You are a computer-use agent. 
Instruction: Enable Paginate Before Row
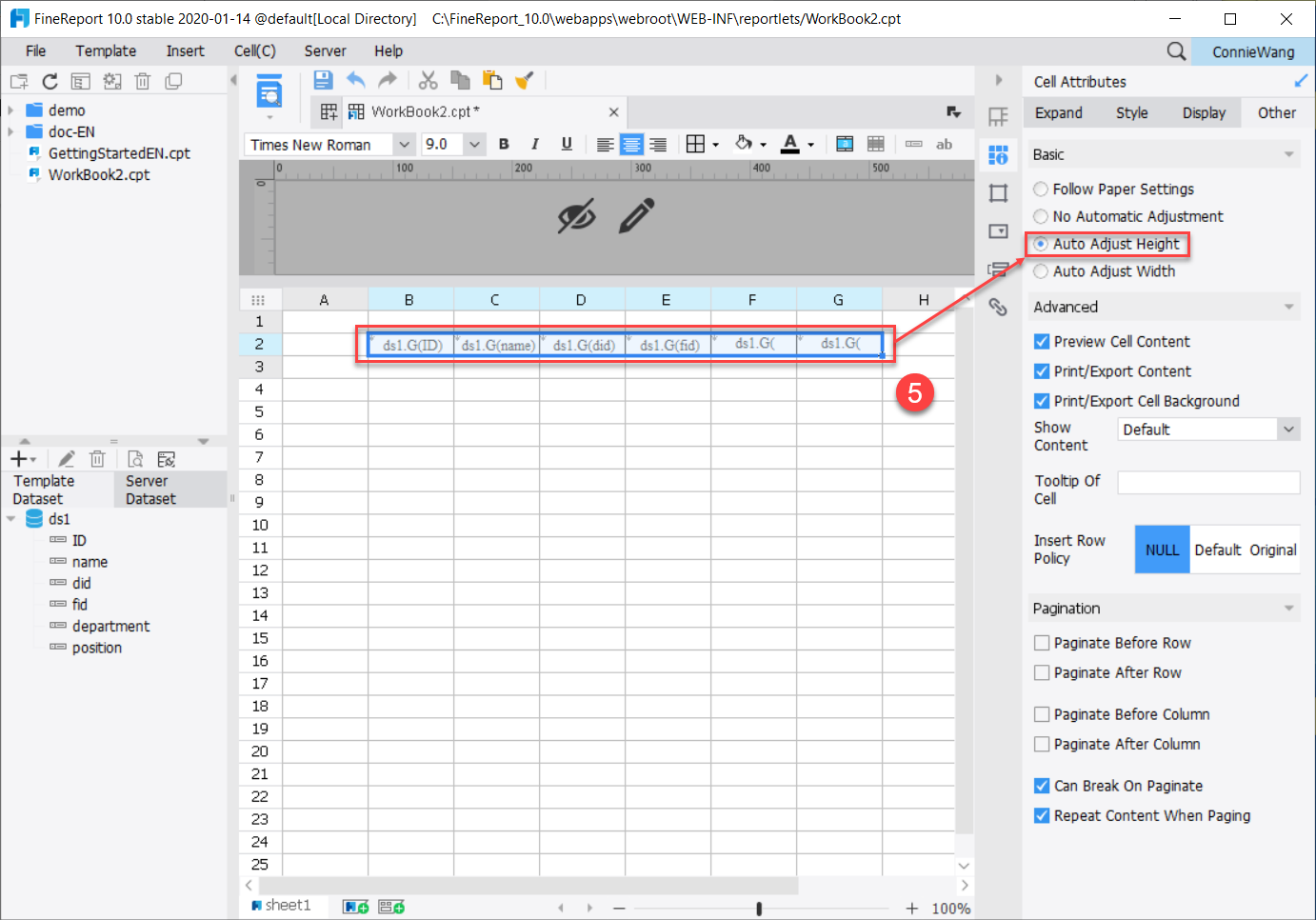(x=1042, y=643)
